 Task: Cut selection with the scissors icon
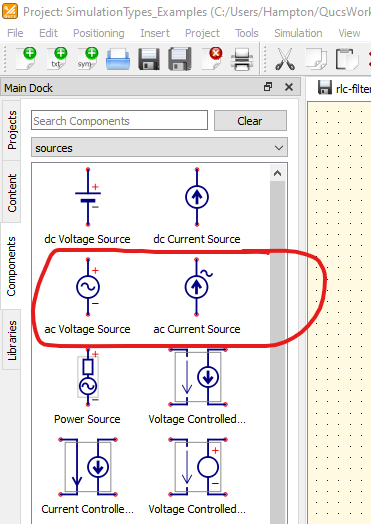click(285, 59)
